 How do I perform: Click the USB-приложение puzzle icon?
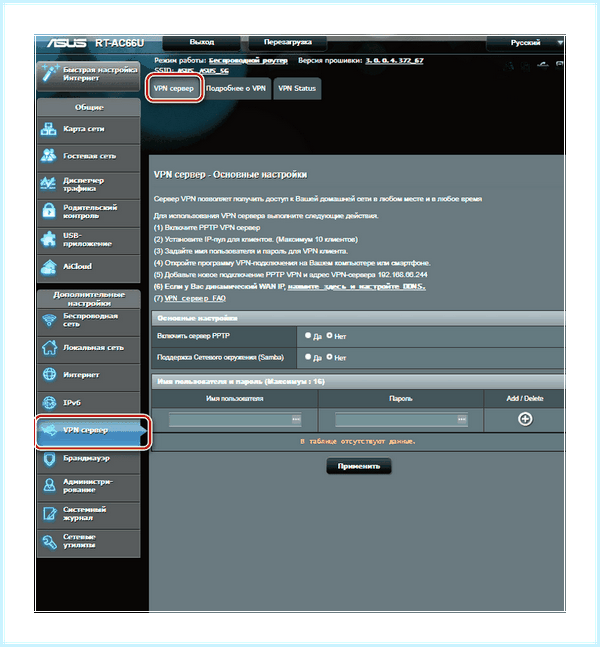pos(49,239)
